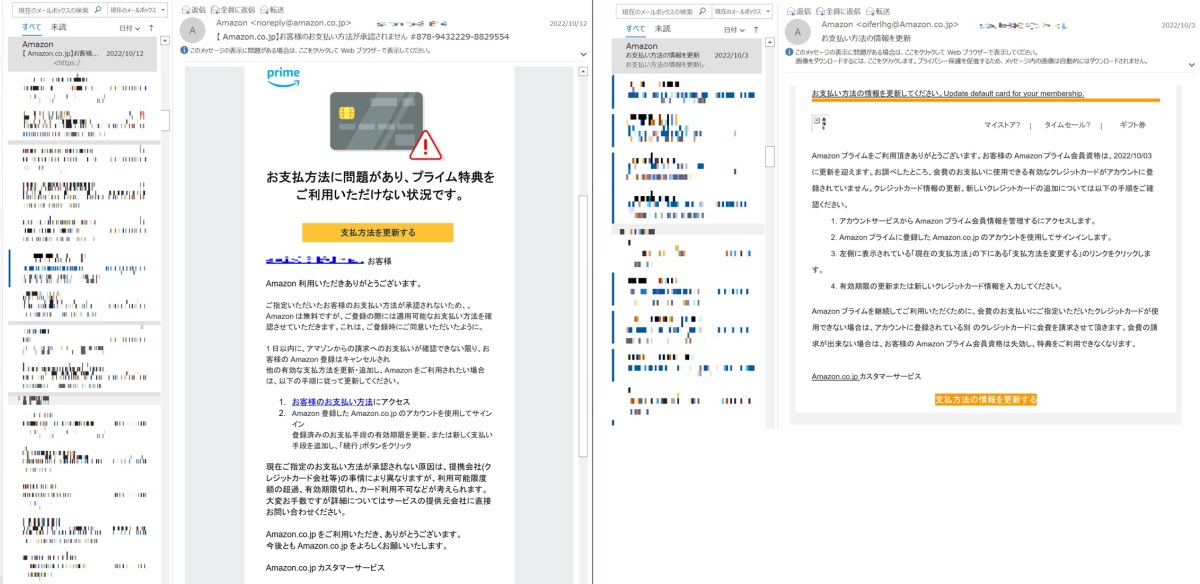
Task: Click sender text Amazon <oiferlhg@Amazon.co.jp>
Action: 890,24
